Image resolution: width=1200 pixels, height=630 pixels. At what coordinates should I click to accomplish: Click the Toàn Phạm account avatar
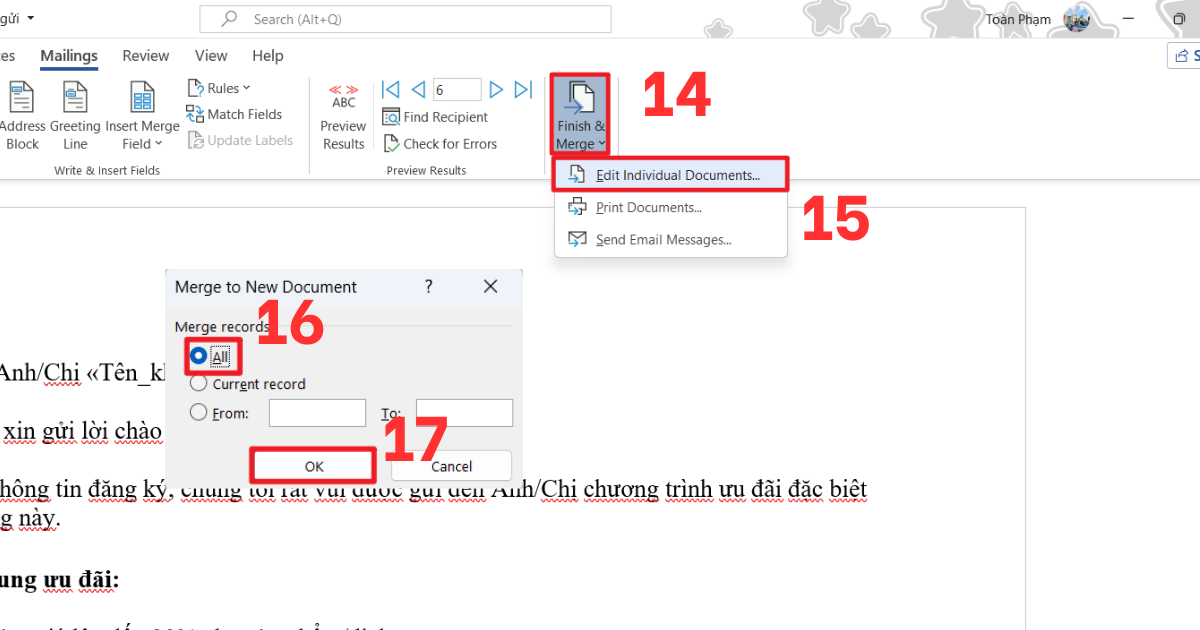[x=1077, y=19]
